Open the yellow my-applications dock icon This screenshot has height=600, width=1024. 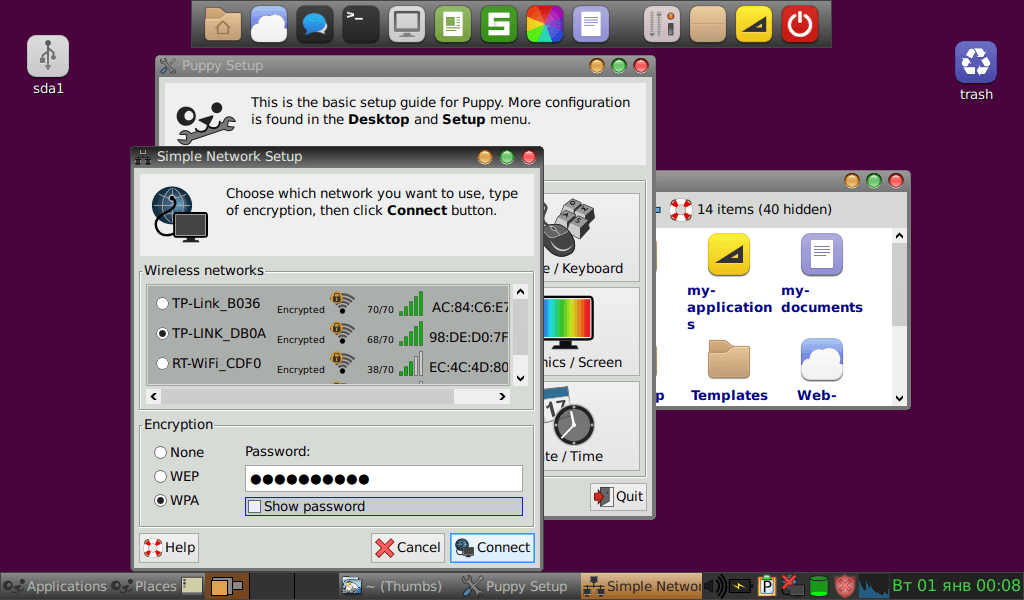tap(754, 24)
